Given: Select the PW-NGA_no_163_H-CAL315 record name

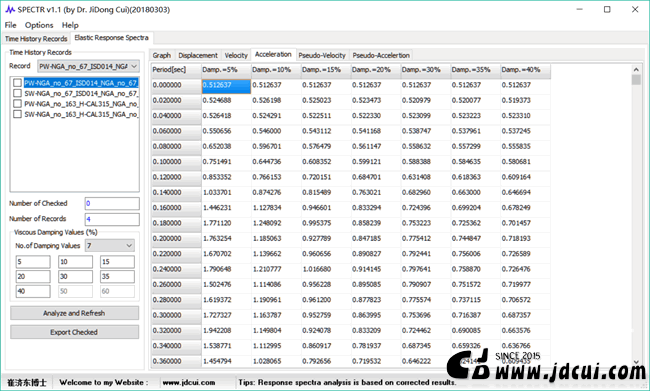Looking at the screenshot, I should (81, 104).
